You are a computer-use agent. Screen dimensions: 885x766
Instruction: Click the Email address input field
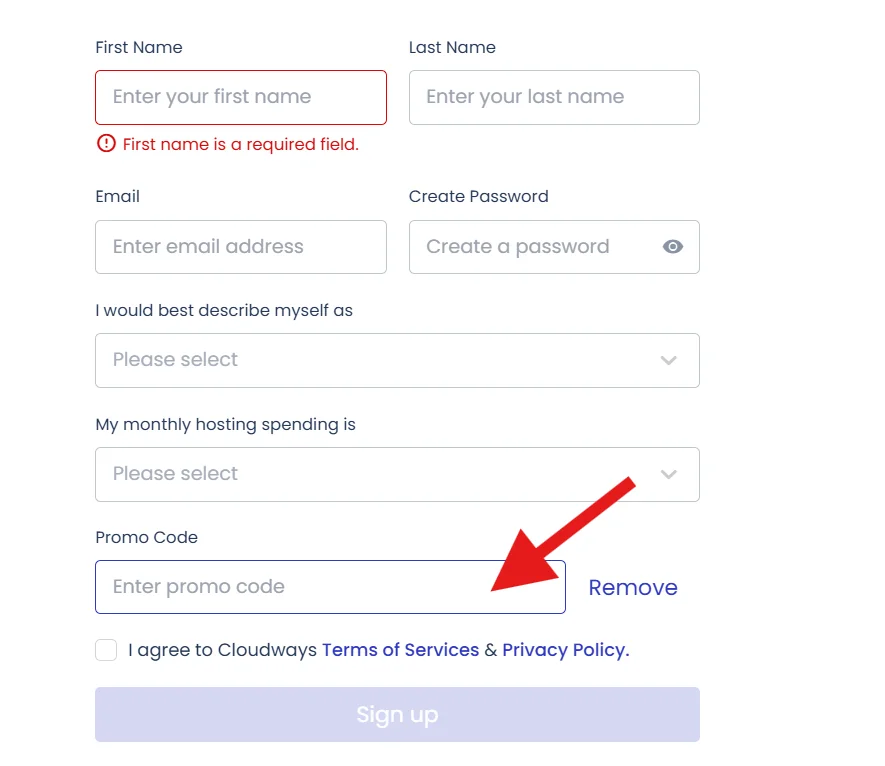(240, 247)
